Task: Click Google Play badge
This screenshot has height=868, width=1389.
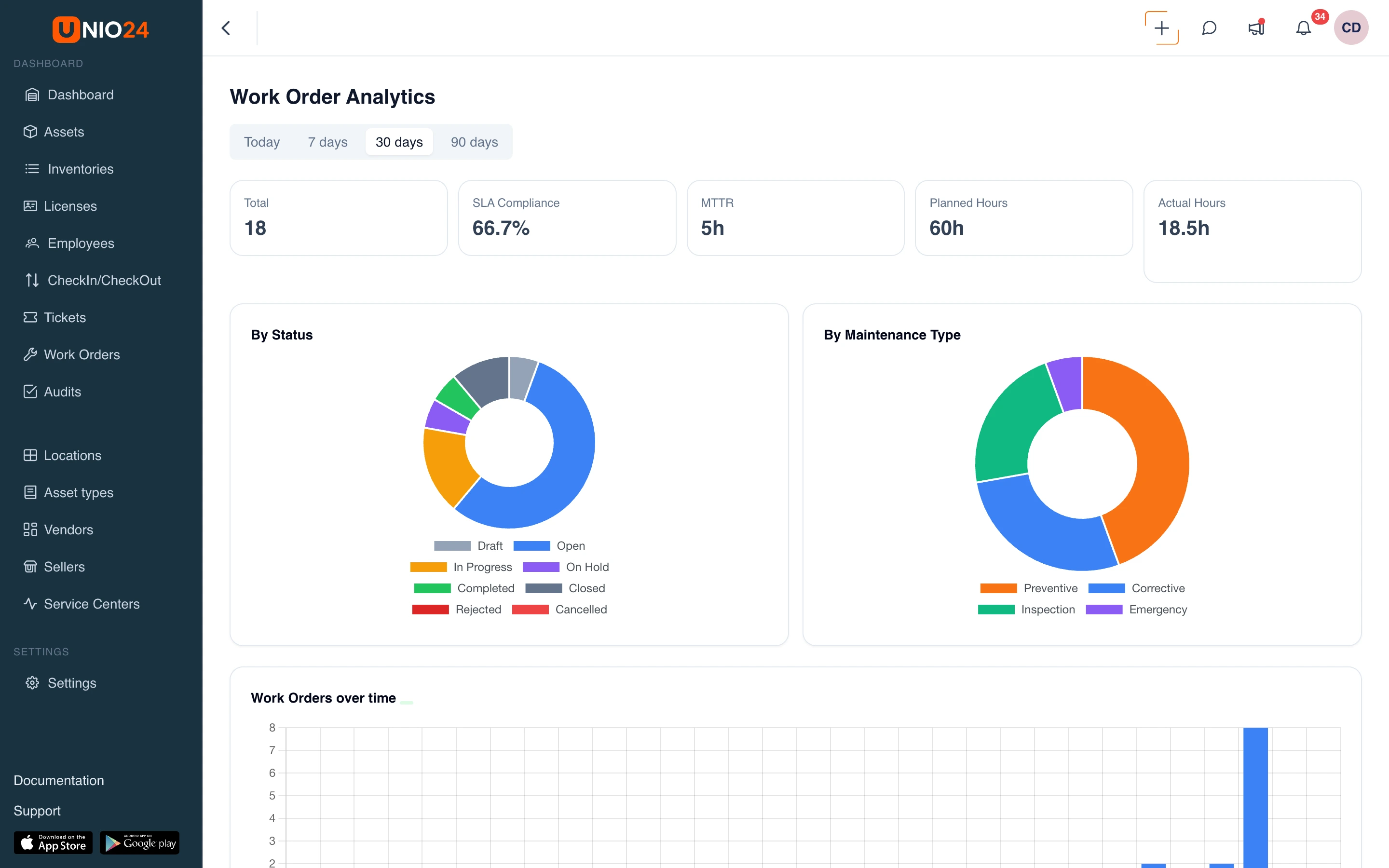Action: 139,842
